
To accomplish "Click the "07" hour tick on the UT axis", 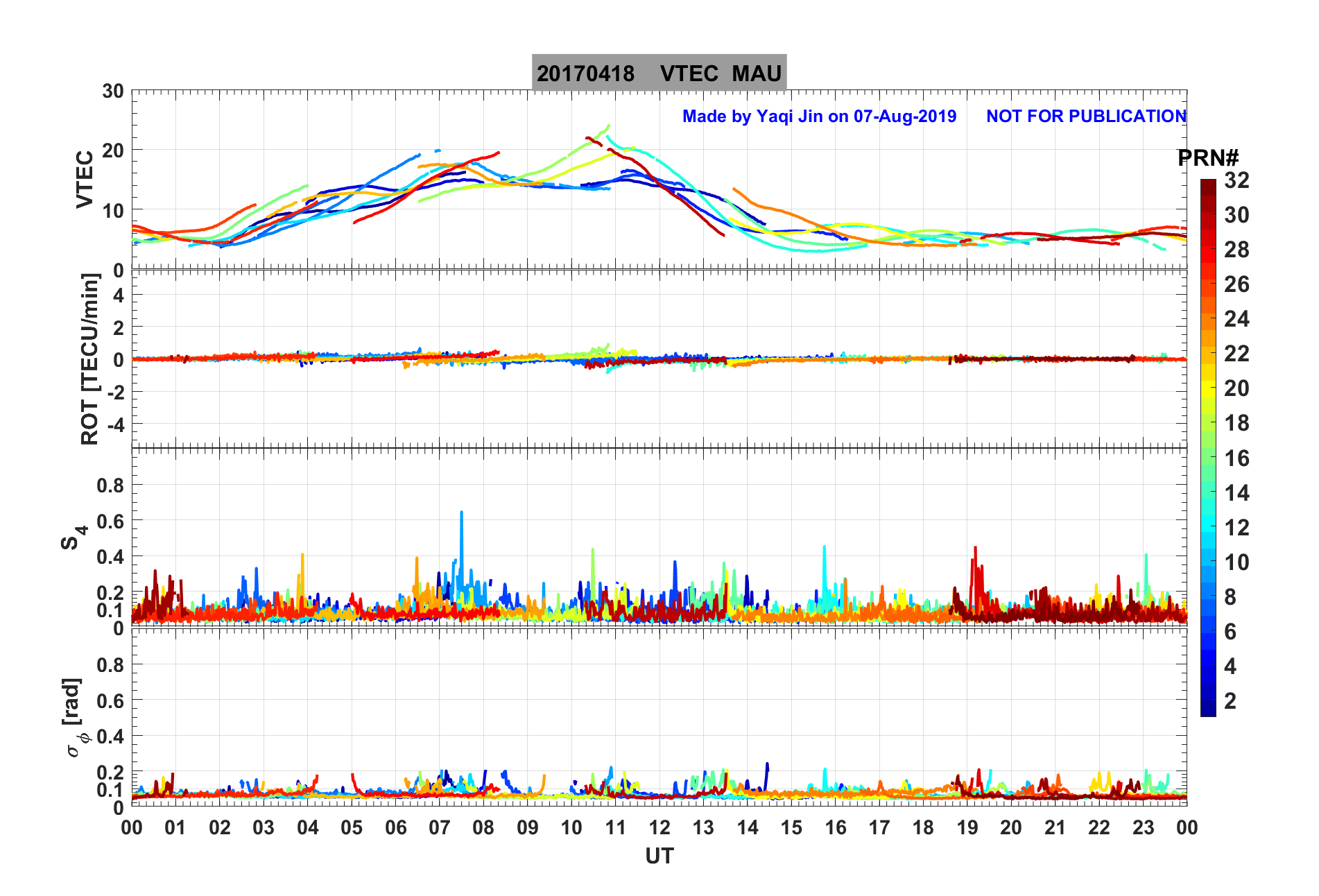I will click(440, 827).
